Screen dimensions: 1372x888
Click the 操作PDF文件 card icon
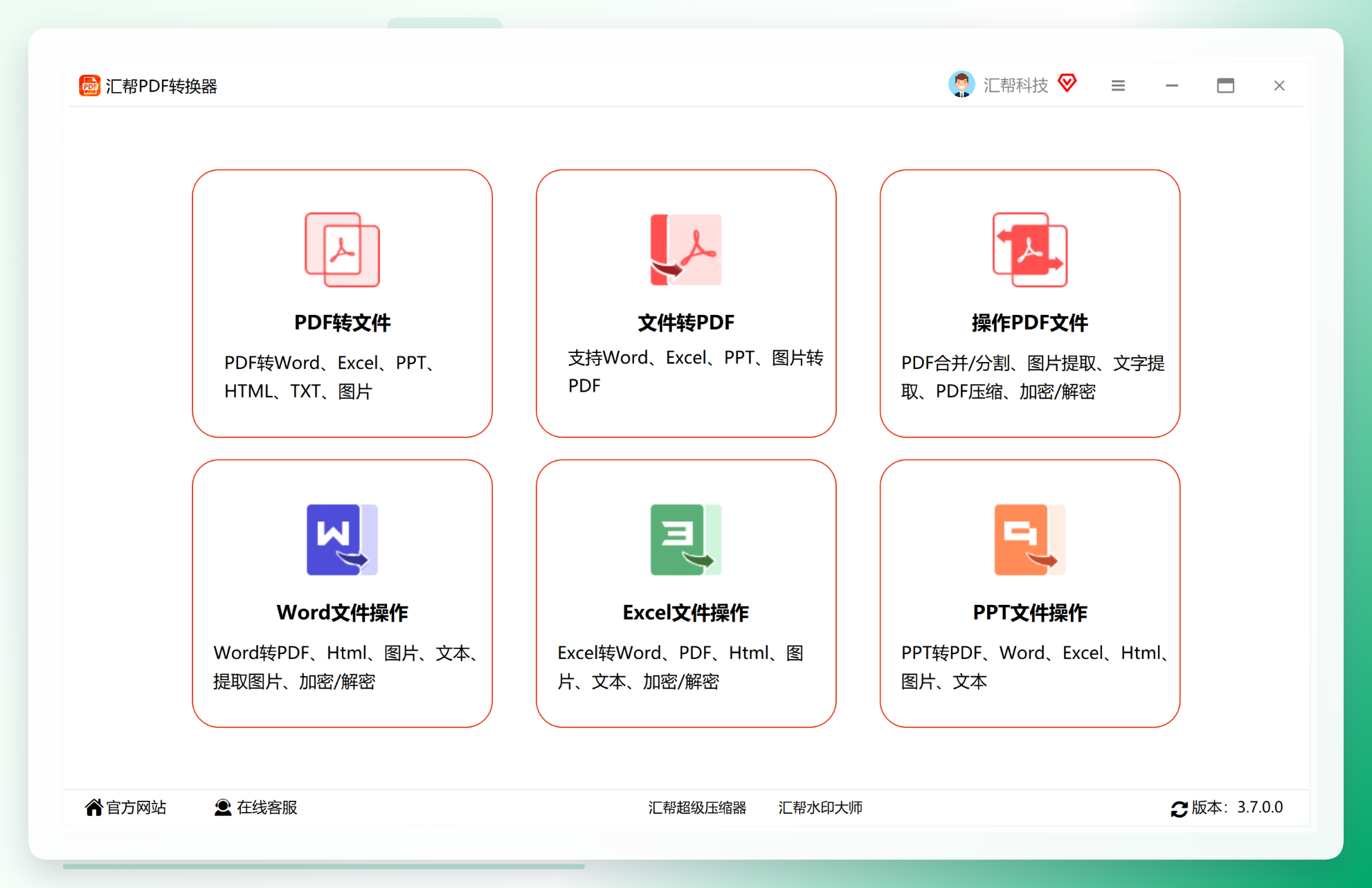1029,250
